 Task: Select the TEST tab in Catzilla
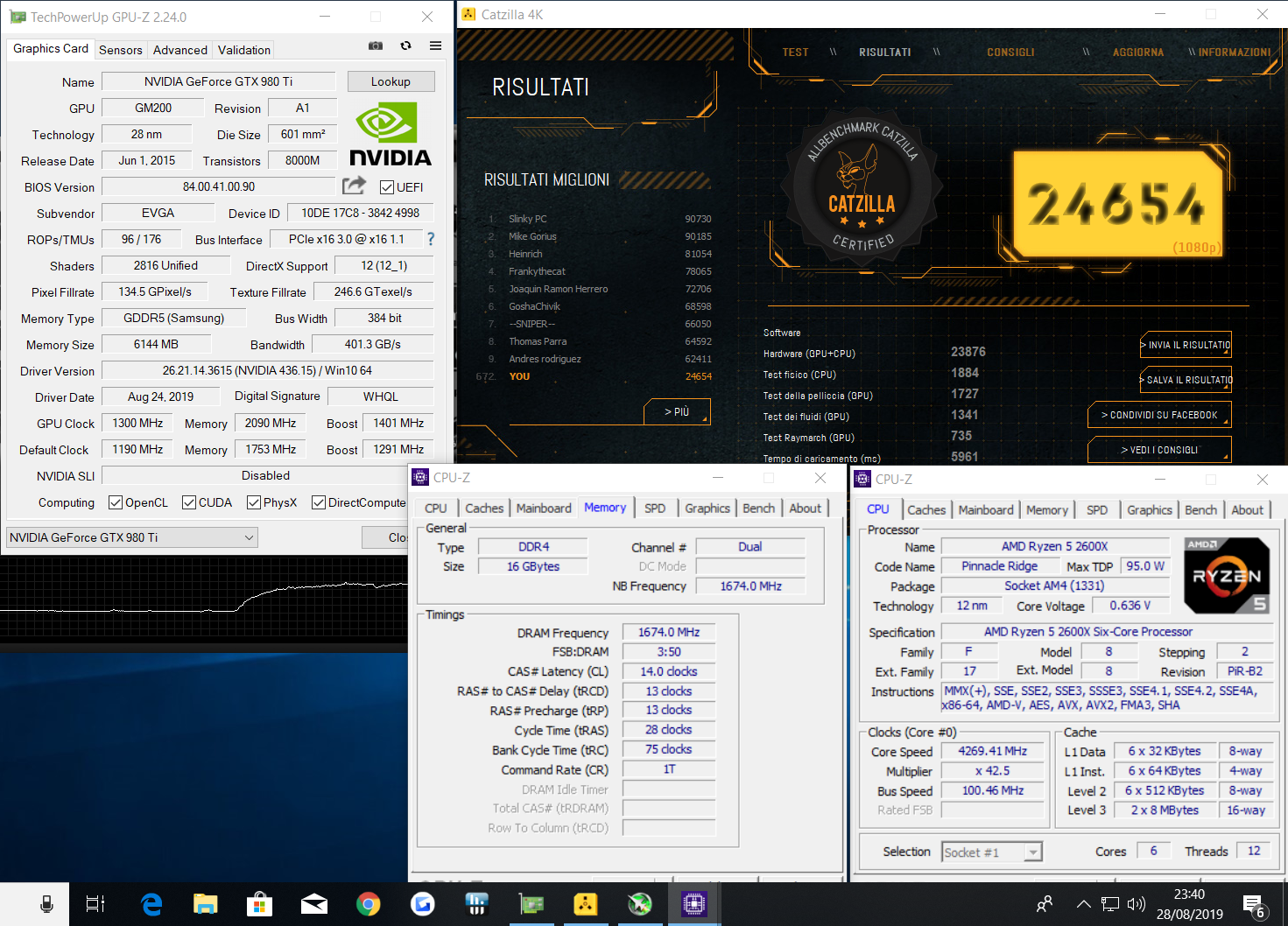click(x=795, y=53)
